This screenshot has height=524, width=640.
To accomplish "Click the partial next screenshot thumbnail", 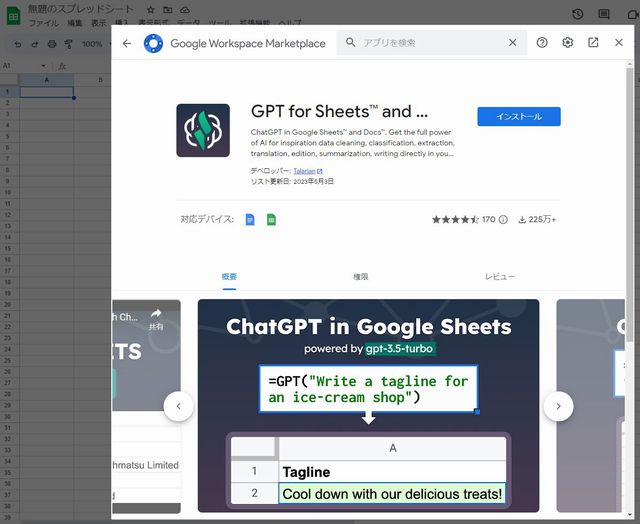I will 590,405.
